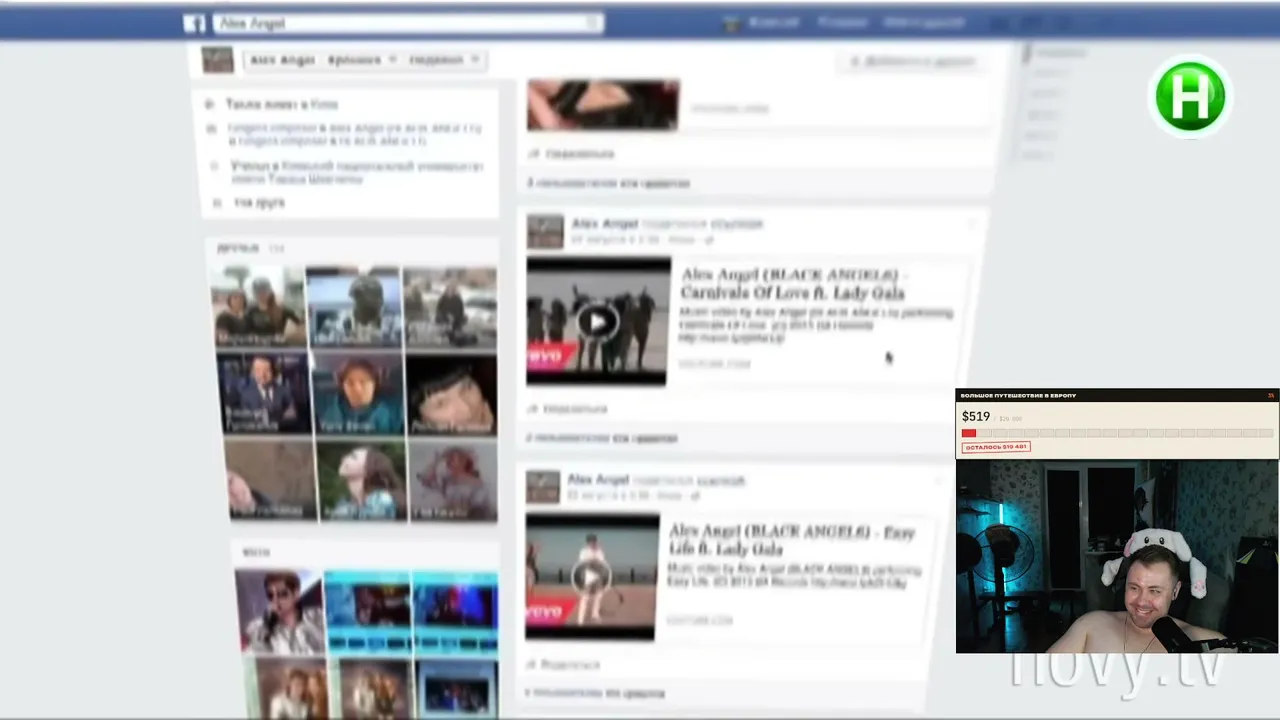This screenshot has height=720, width=1280.
Task: Open the Хроника dropdown in the profile header
Action: (363, 60)
